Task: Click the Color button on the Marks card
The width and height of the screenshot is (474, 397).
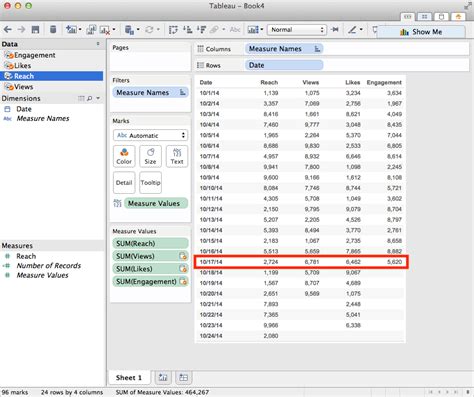Action: click(x=124, y=156)
